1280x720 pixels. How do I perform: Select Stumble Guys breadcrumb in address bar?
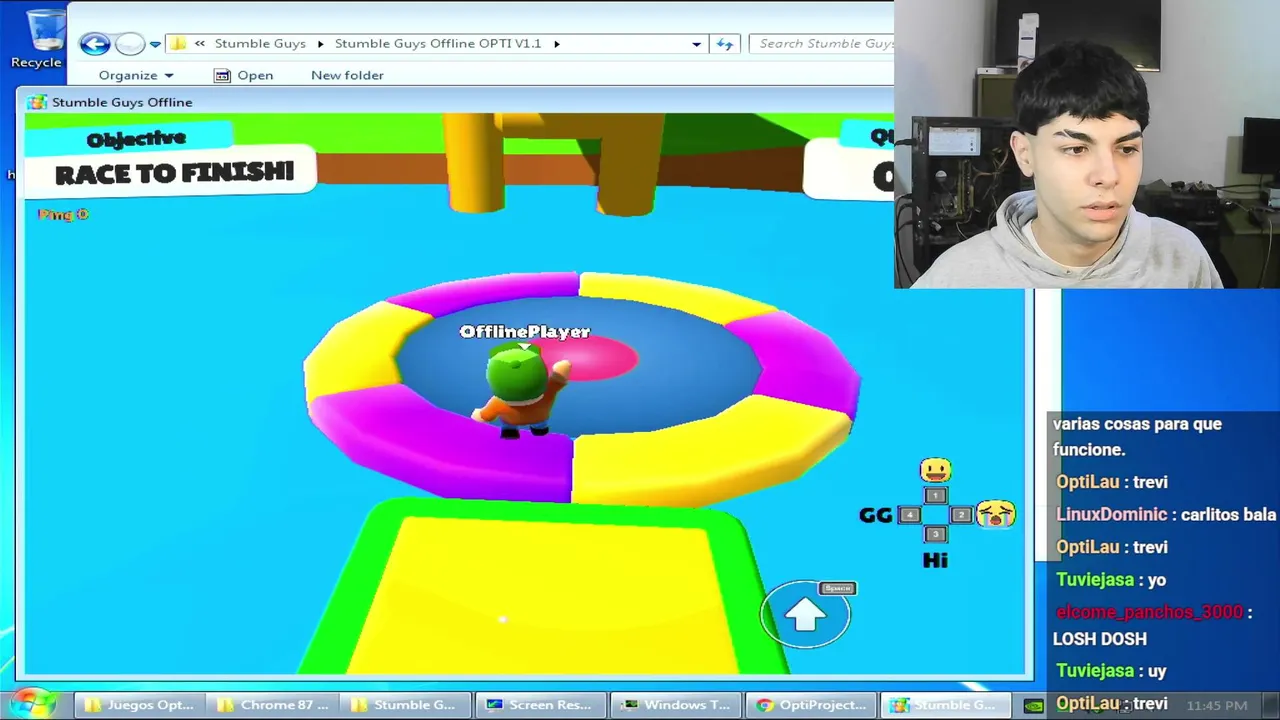click(260, 43)
